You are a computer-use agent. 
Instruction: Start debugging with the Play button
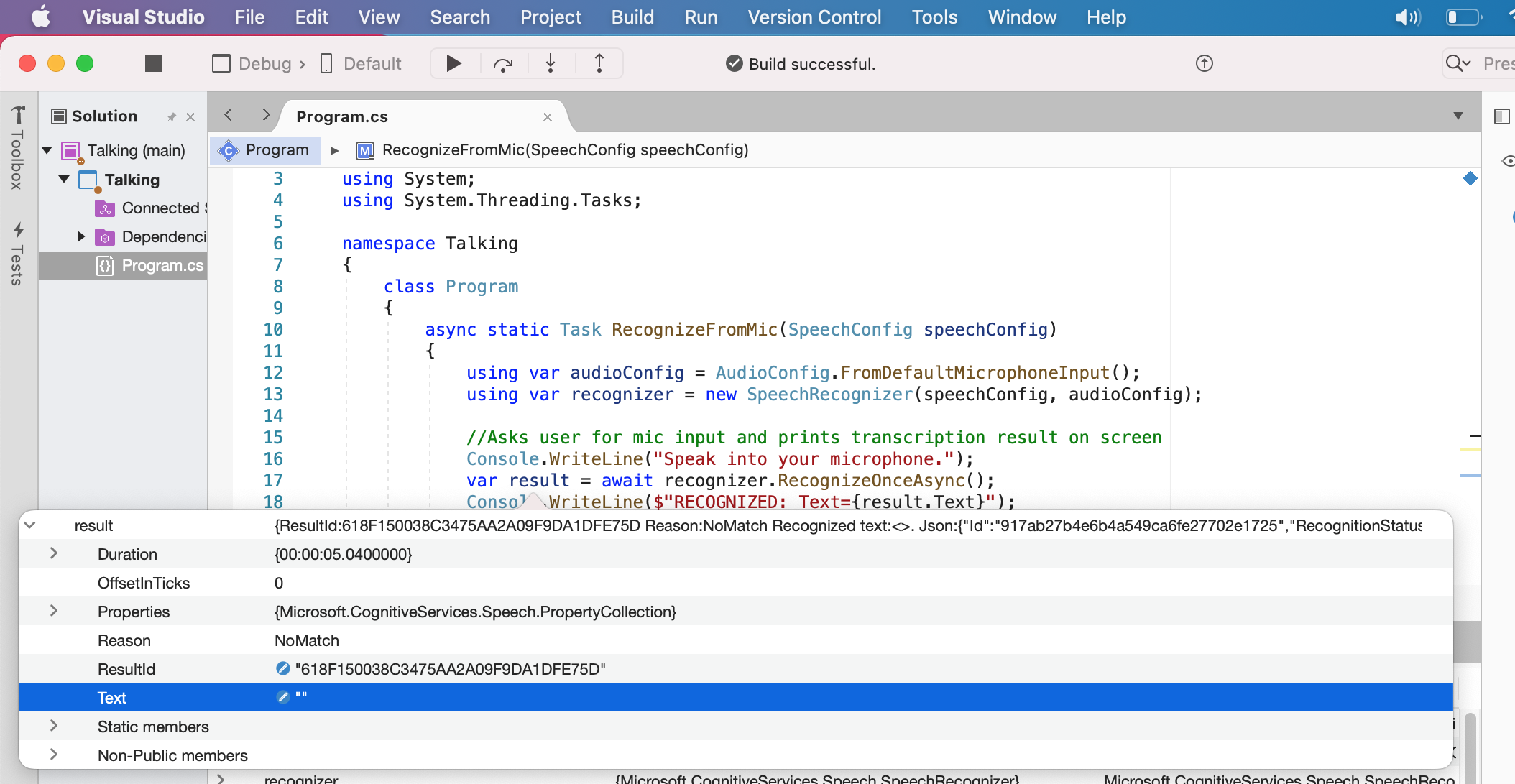453,63
